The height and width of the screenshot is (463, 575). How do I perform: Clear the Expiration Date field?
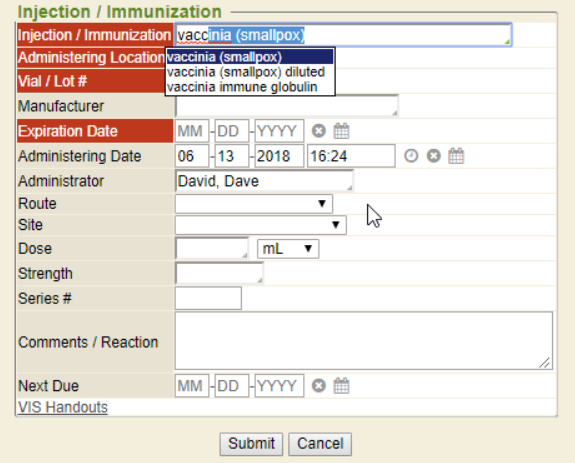coord(319,131)
